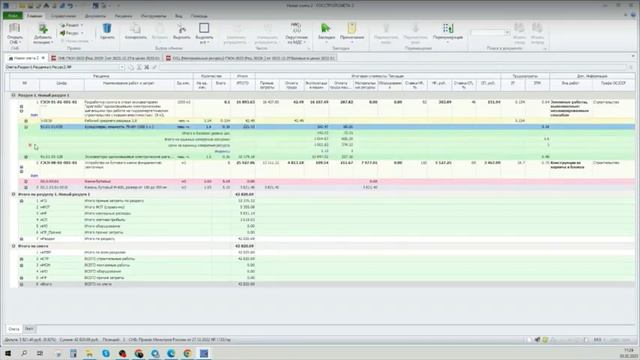Select the Смета sheet tab at bottom

[x=14, y=329]
